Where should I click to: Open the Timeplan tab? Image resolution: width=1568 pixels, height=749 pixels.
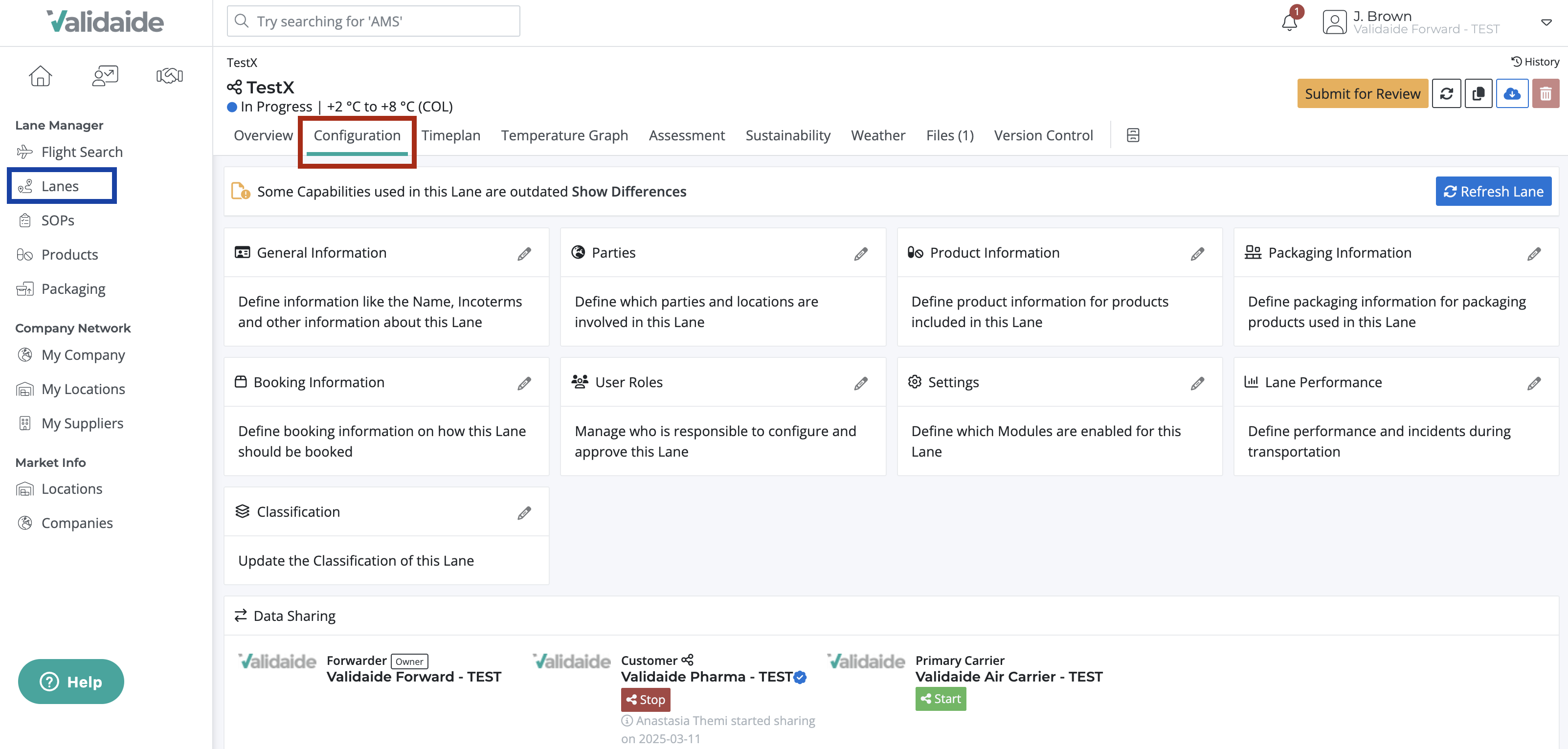(x=450, y=135)
